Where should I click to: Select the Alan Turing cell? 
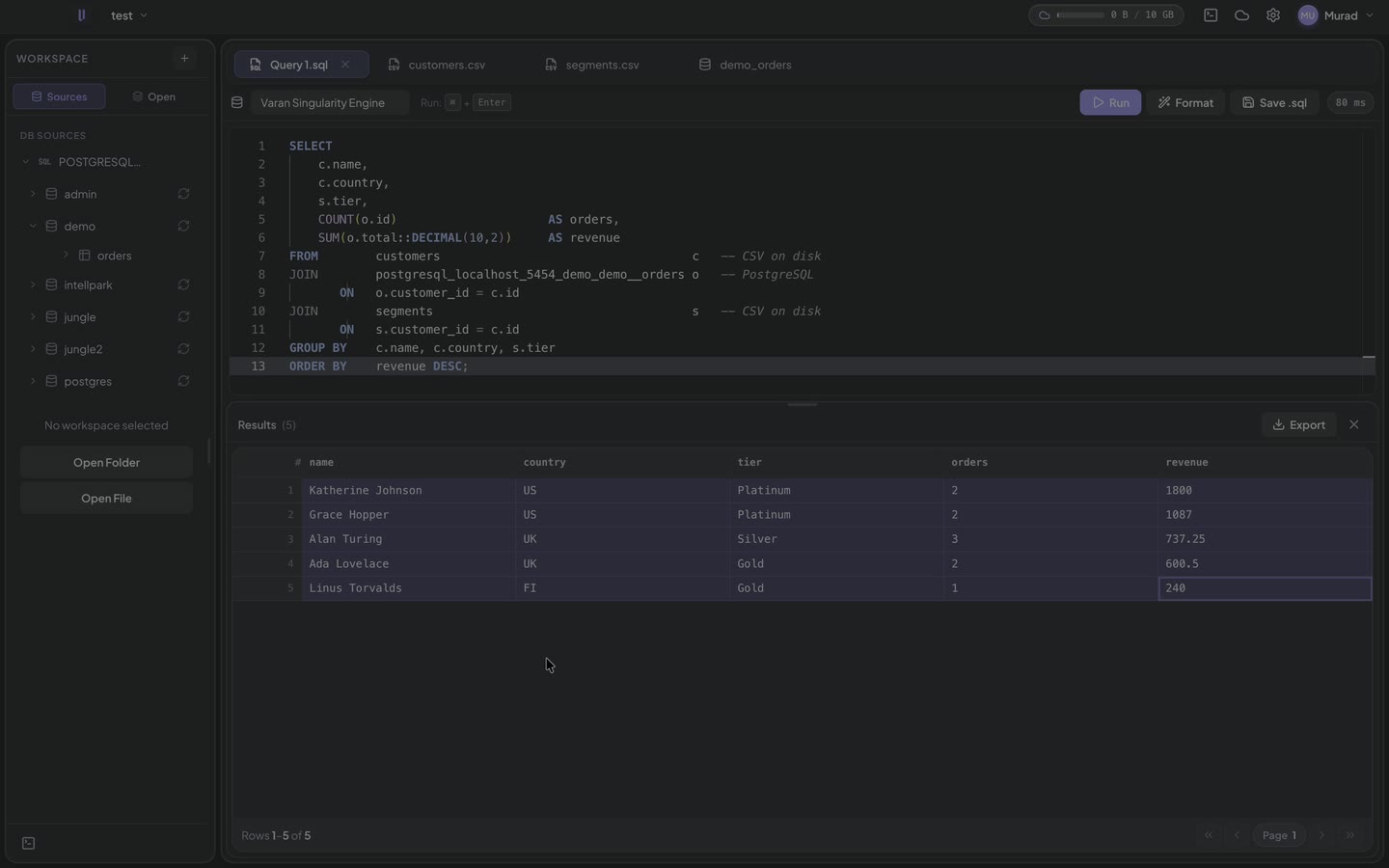pos(409,539)
